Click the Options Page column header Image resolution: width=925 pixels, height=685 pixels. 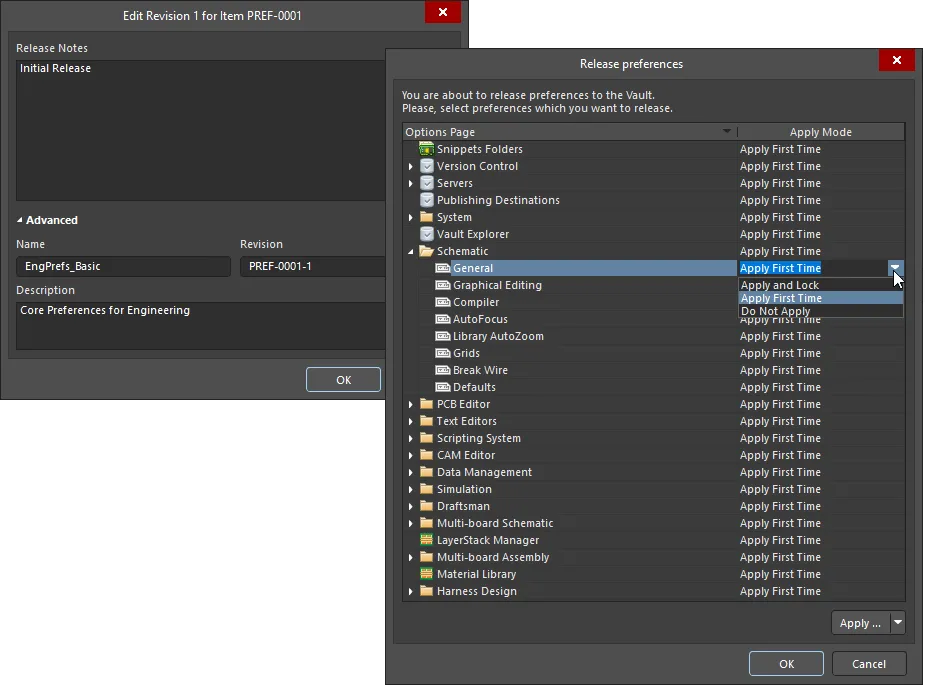pyautogui.click(x=570, y=132)
